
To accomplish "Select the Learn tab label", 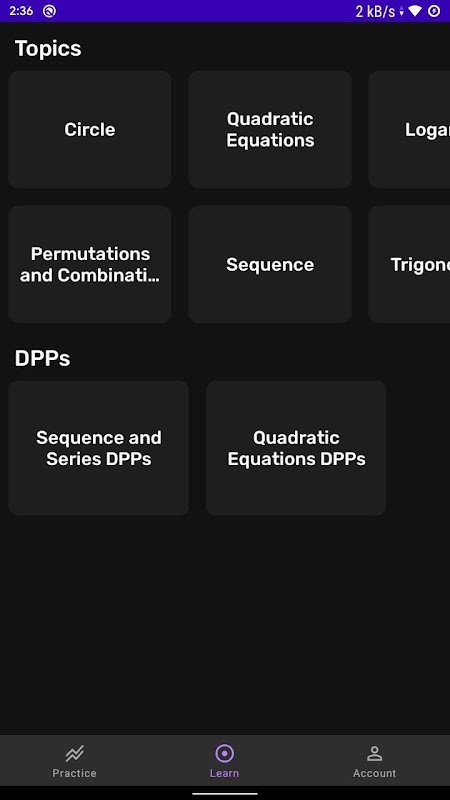I will (x=224, y=773).
